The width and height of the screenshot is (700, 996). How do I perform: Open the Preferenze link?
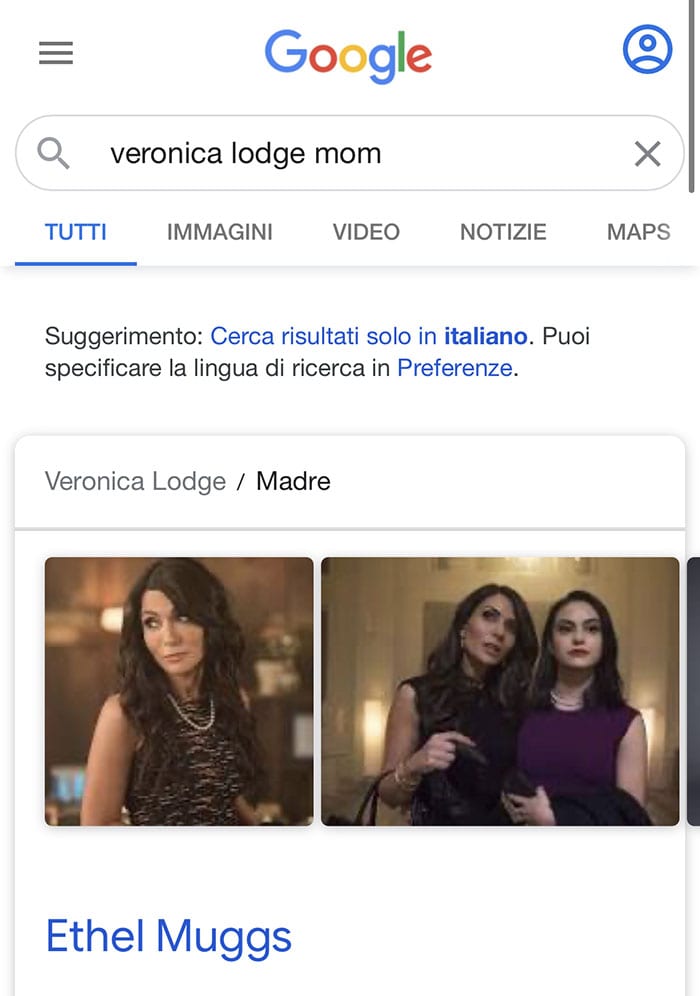(455, 368)
